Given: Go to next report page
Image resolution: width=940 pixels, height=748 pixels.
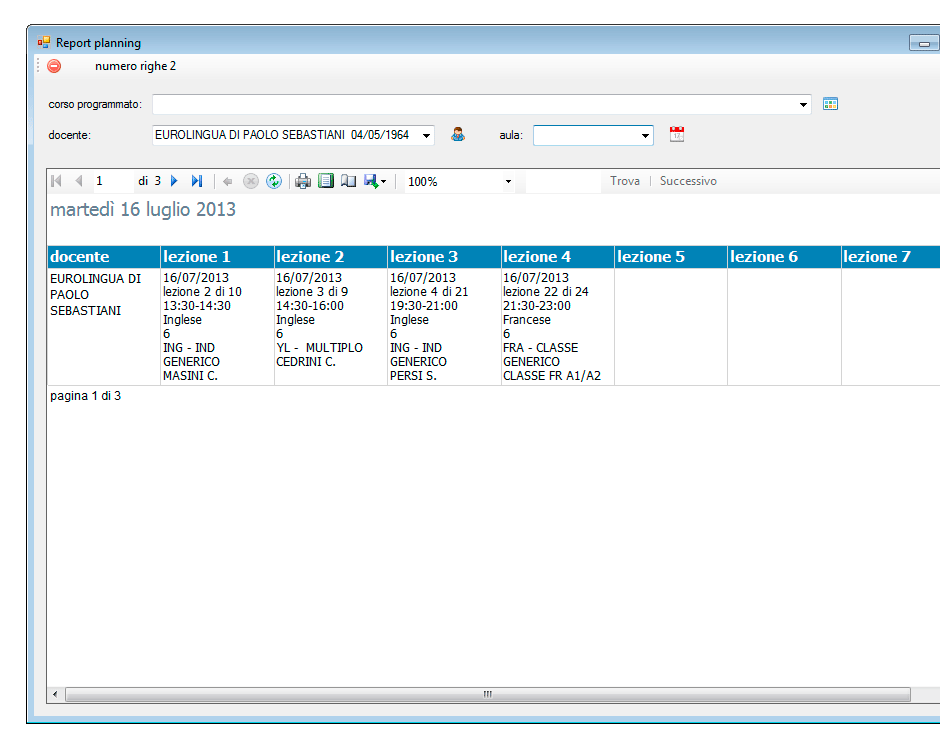Looking at the screenshot, I should click(x=174, y=181).
